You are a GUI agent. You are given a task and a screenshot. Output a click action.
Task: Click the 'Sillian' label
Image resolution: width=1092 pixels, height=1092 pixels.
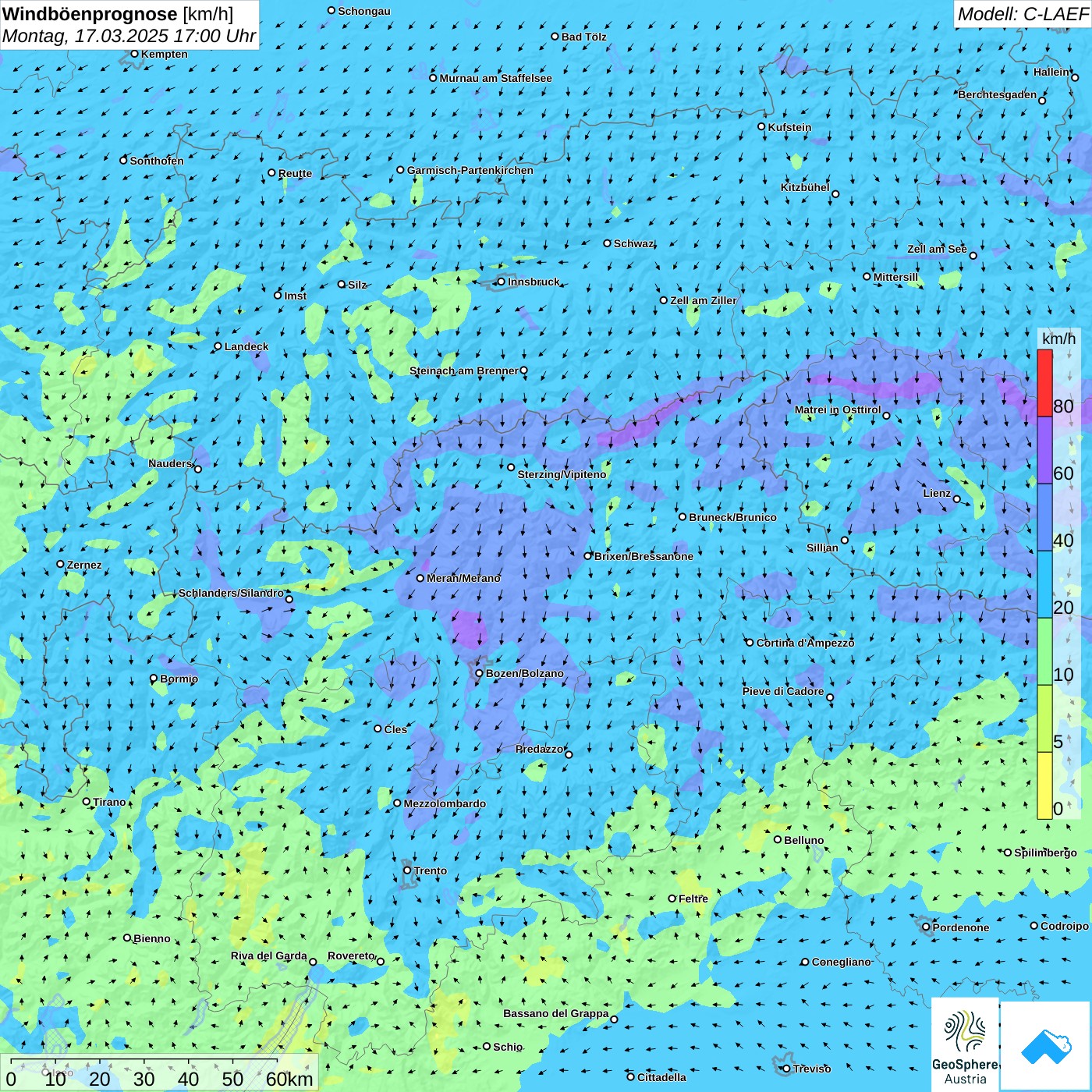(x=822, y=548)
